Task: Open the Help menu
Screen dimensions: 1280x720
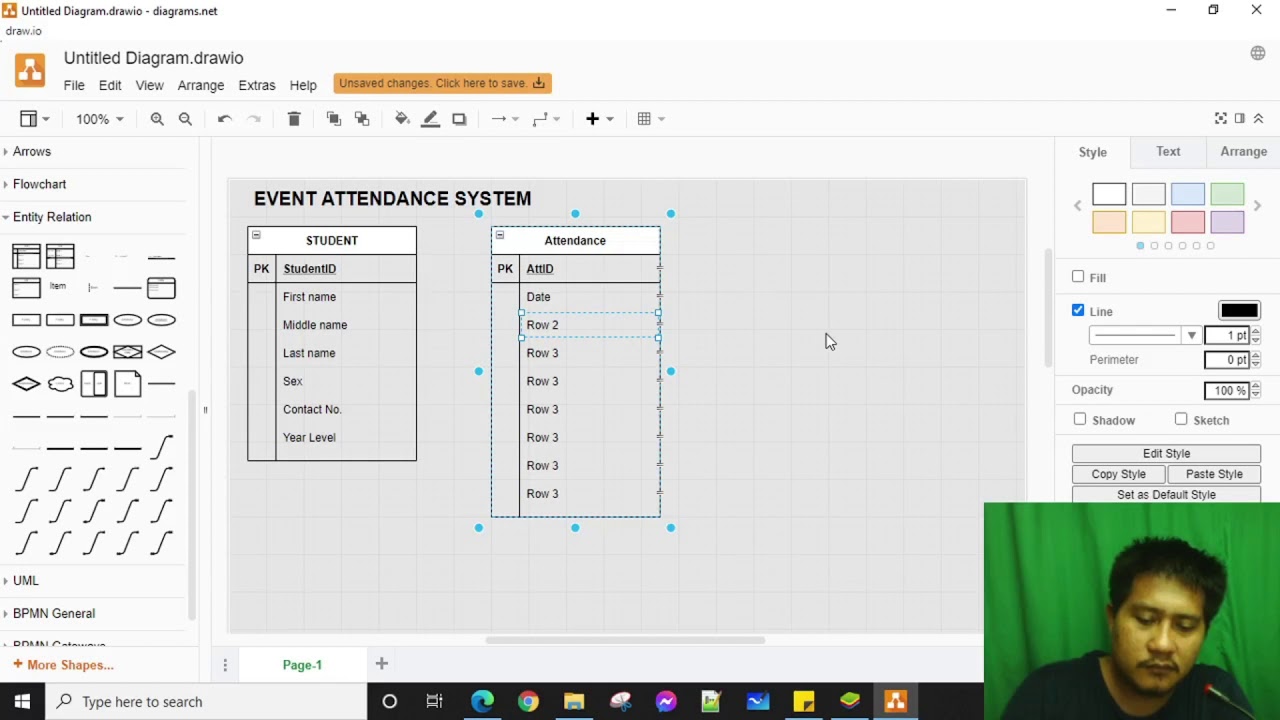Action: point(303,85)
